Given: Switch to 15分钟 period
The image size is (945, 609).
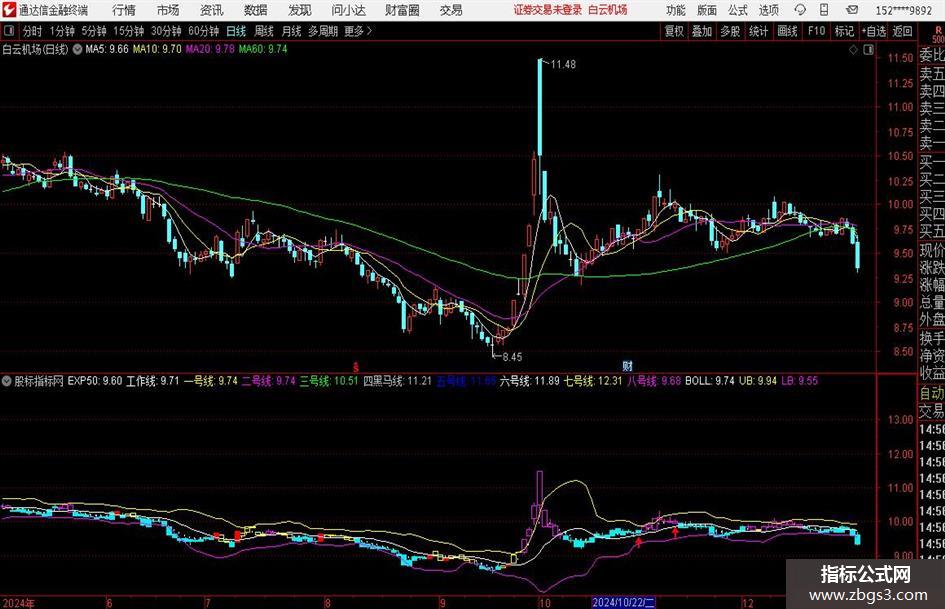Looking at the screenshot, I should 128,31.
